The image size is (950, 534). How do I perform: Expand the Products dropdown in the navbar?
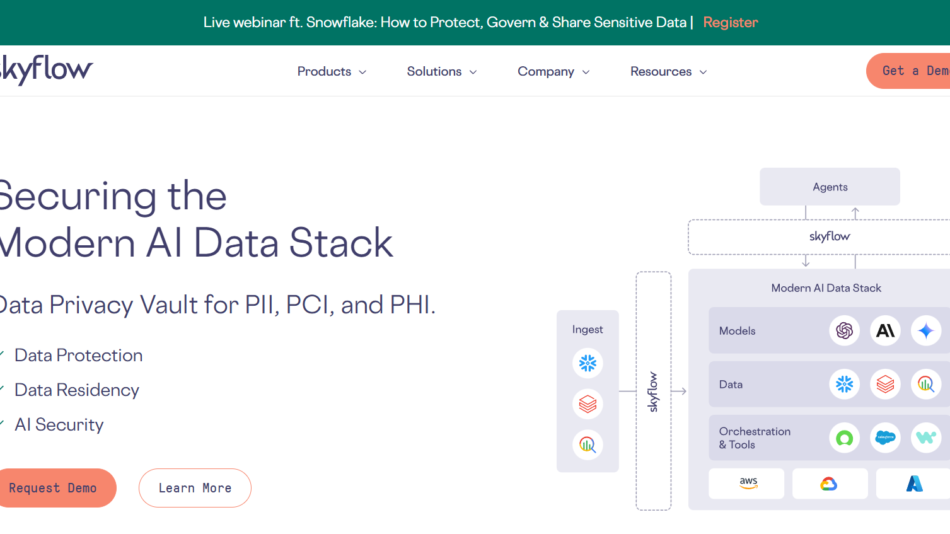(331, 72)
